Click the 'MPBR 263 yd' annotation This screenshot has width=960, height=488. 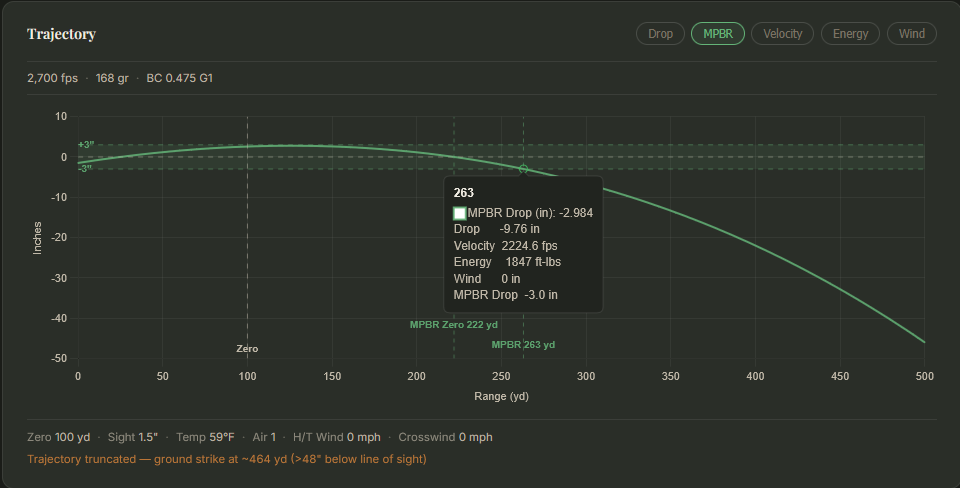coord(523,345)
